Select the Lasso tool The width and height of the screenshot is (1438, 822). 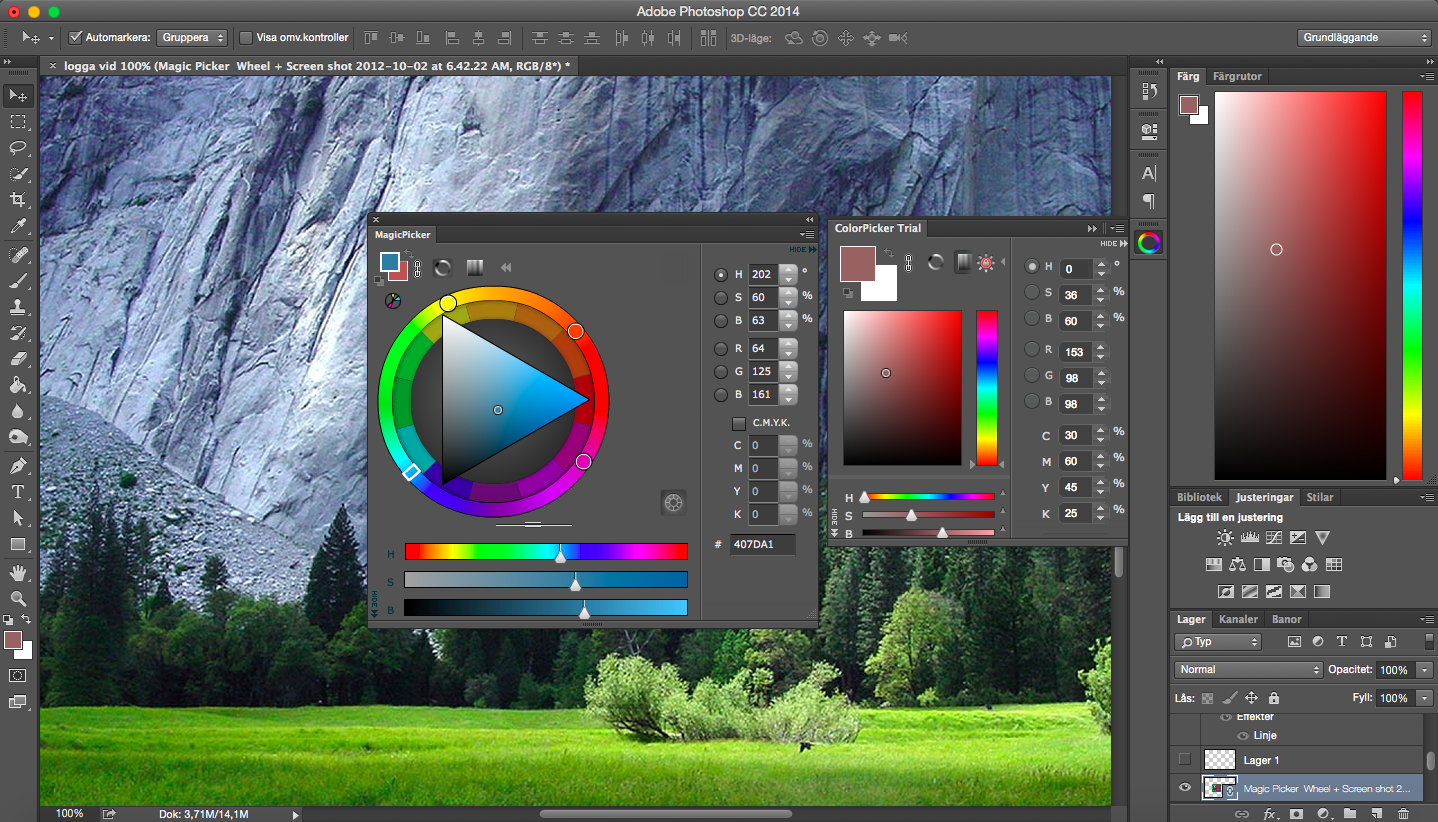coord(18,148)
